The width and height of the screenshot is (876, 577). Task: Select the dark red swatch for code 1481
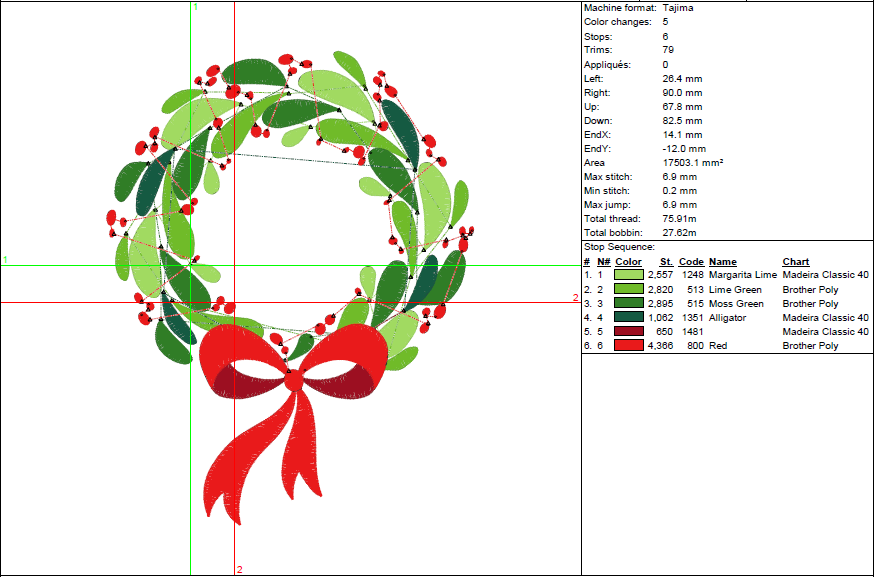point(627,332)
